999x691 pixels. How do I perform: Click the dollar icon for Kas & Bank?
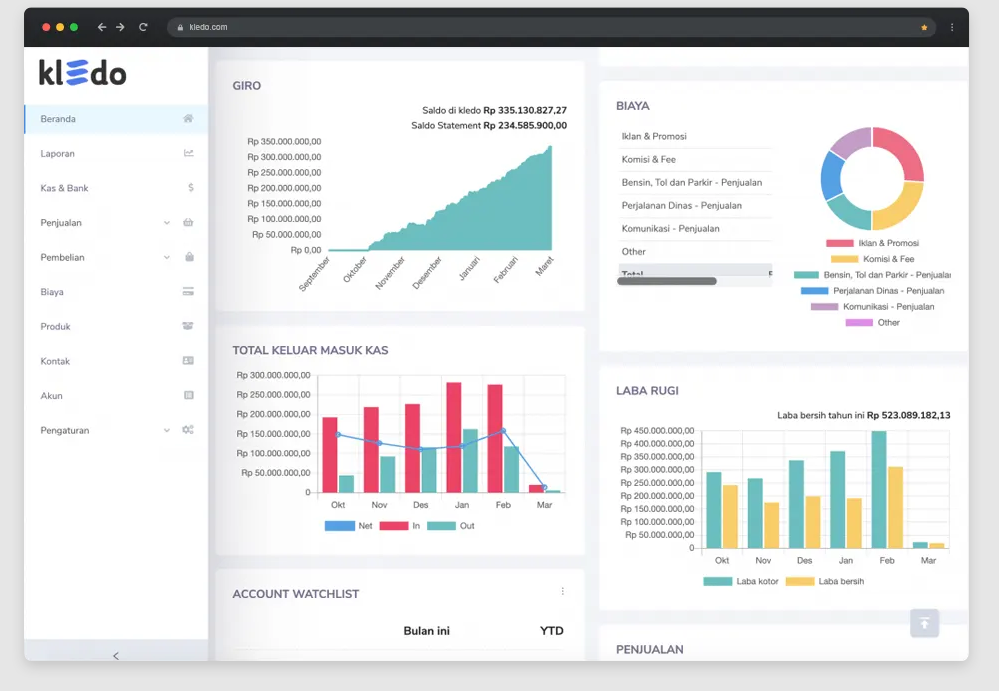point(190,188)
